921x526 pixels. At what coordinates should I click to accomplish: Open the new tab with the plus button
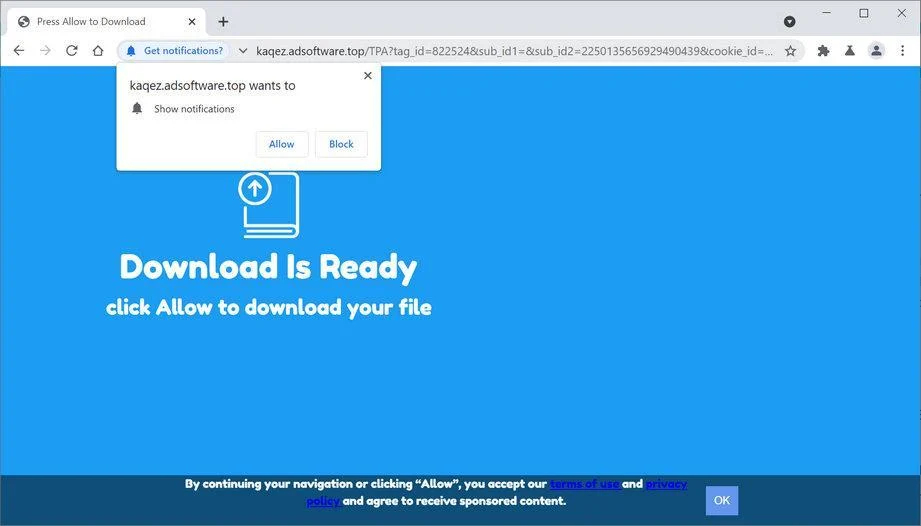coord(223,22)
